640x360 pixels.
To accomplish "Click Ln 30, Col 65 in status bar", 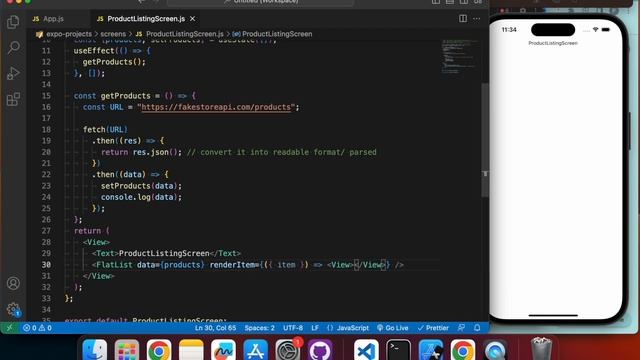I will coord(216,328).
